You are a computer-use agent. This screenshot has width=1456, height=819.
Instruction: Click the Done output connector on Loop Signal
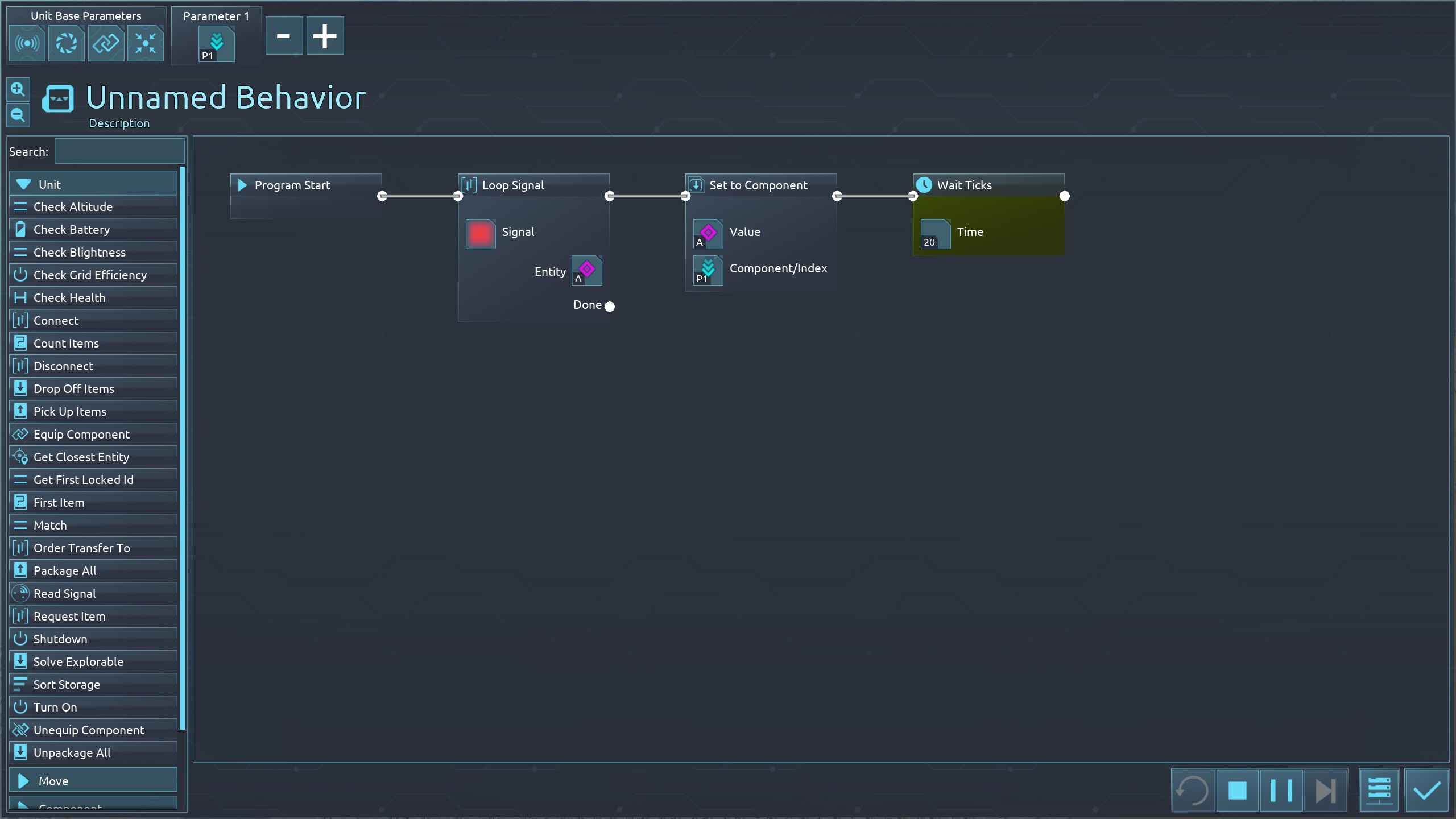tap(610, 307)
